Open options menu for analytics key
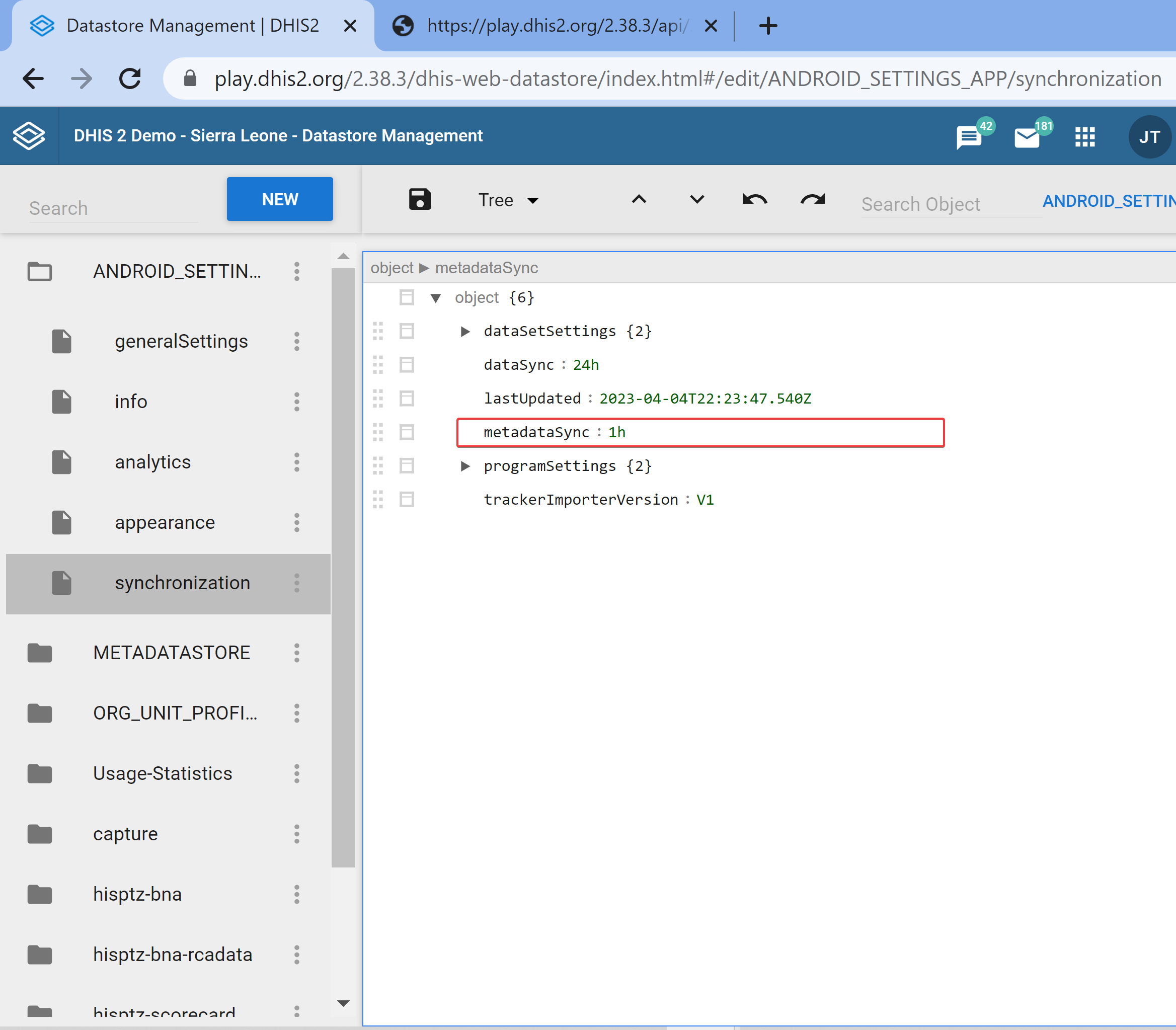 (x=296, y=462)
